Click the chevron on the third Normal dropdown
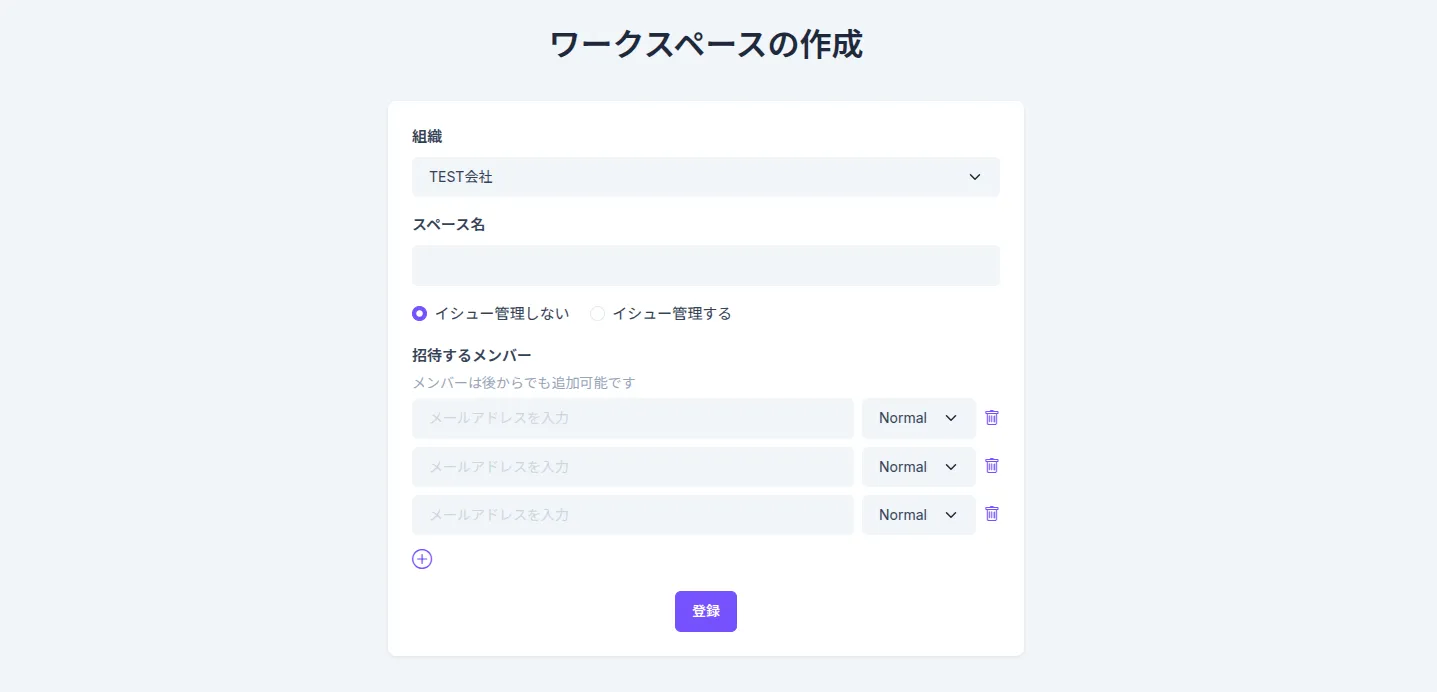Viewport: 1437px width, 692px height. click(x=950, y=514)
